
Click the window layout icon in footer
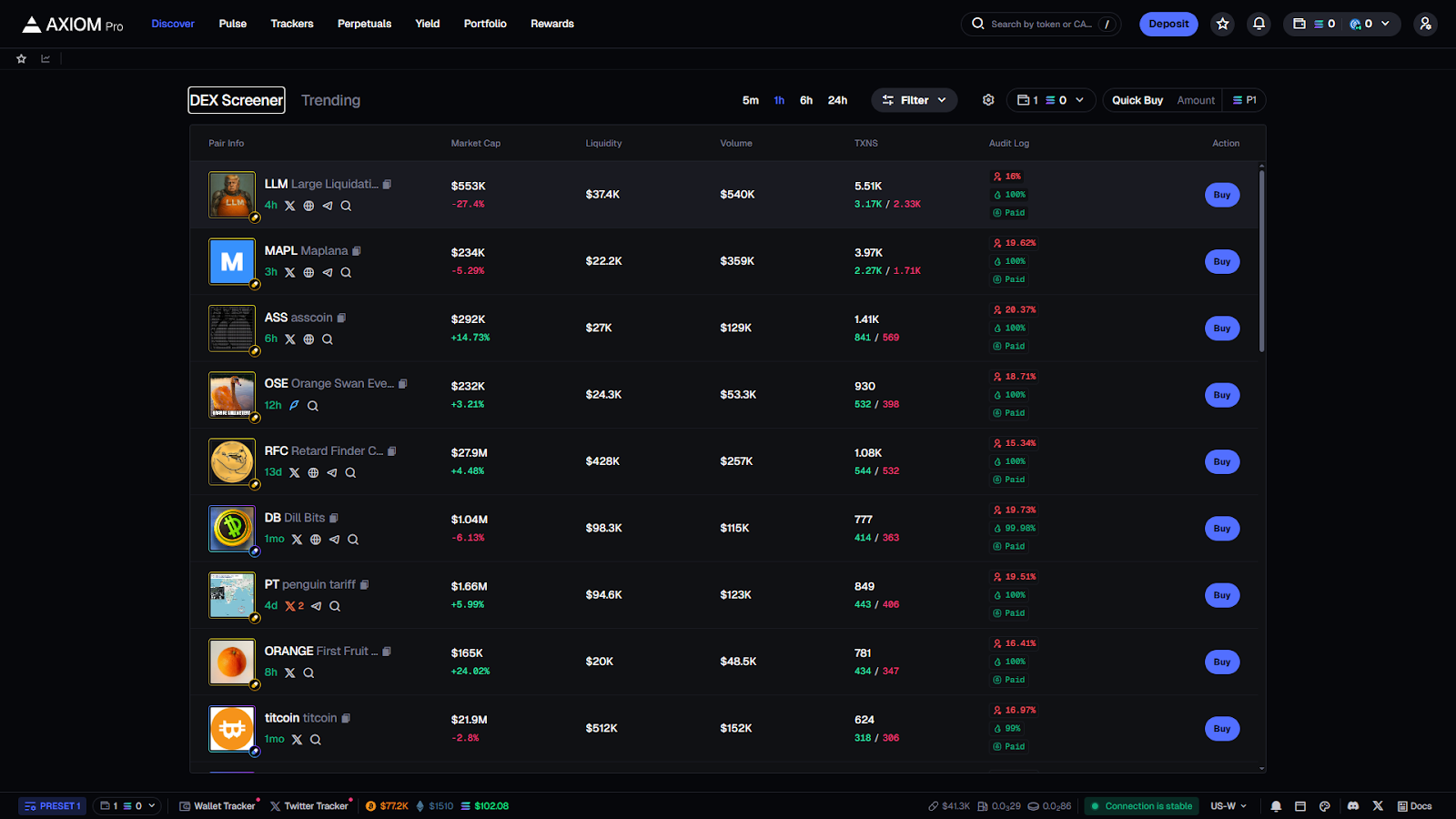(x=1300, y=806)
